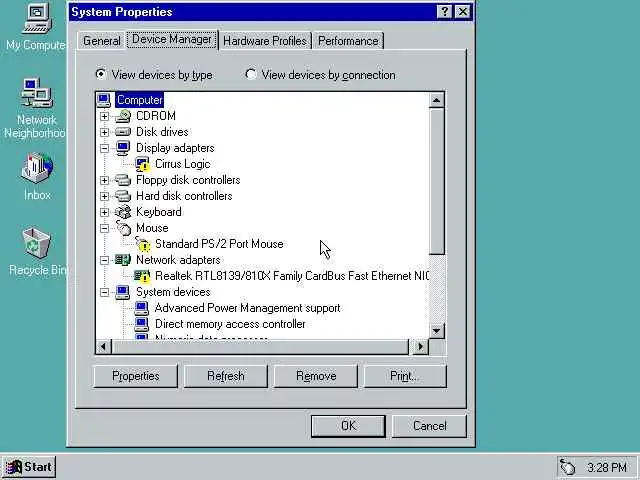Click the mouse icon in system tray

(568, 467)
